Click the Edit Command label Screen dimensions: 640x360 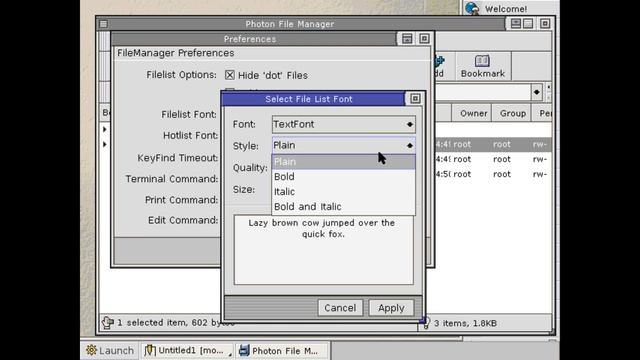pyautogui.click(x=183, y=220)
